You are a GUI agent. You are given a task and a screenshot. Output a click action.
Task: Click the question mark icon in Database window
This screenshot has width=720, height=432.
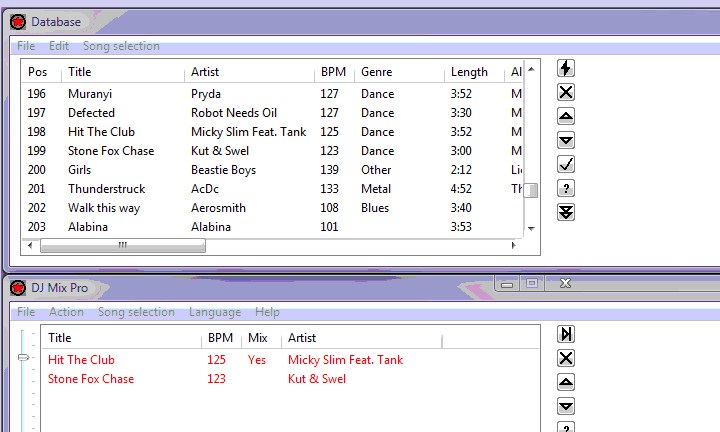click(x=565, y=188)
